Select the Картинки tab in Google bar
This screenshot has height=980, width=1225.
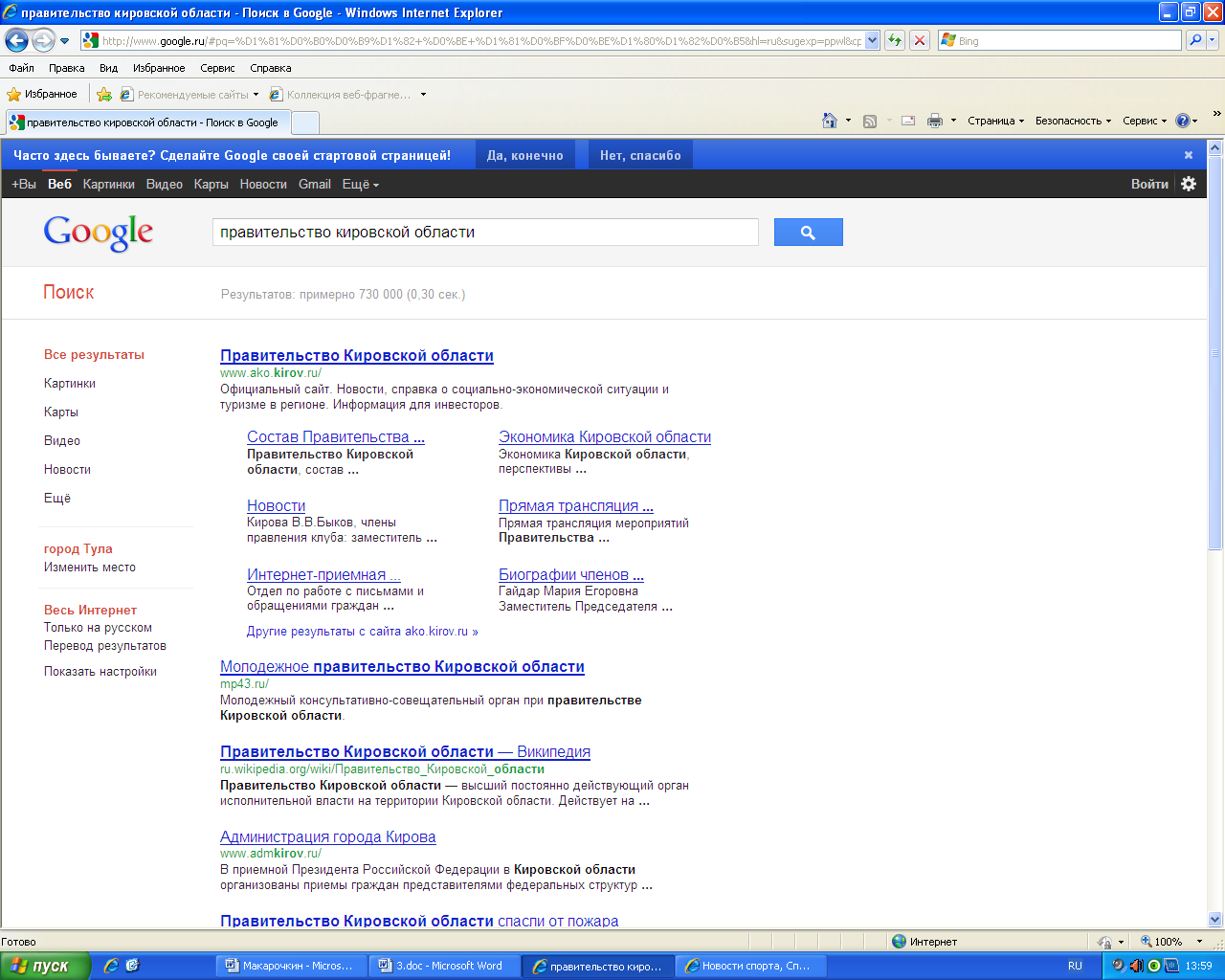pyautogui.click(x=109, y=184)
